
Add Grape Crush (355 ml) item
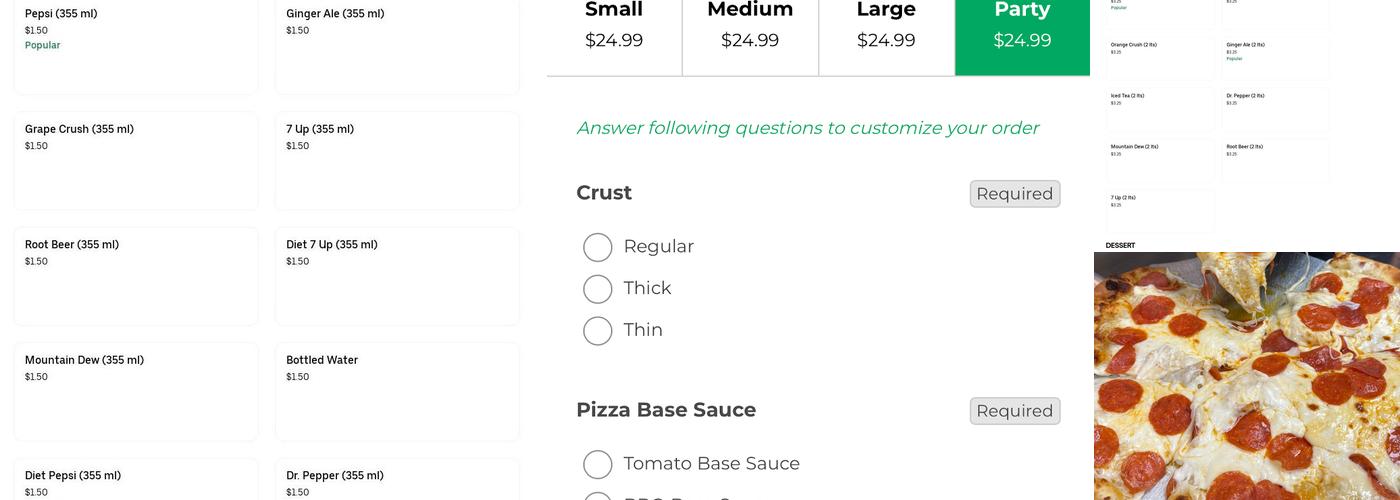136,160
